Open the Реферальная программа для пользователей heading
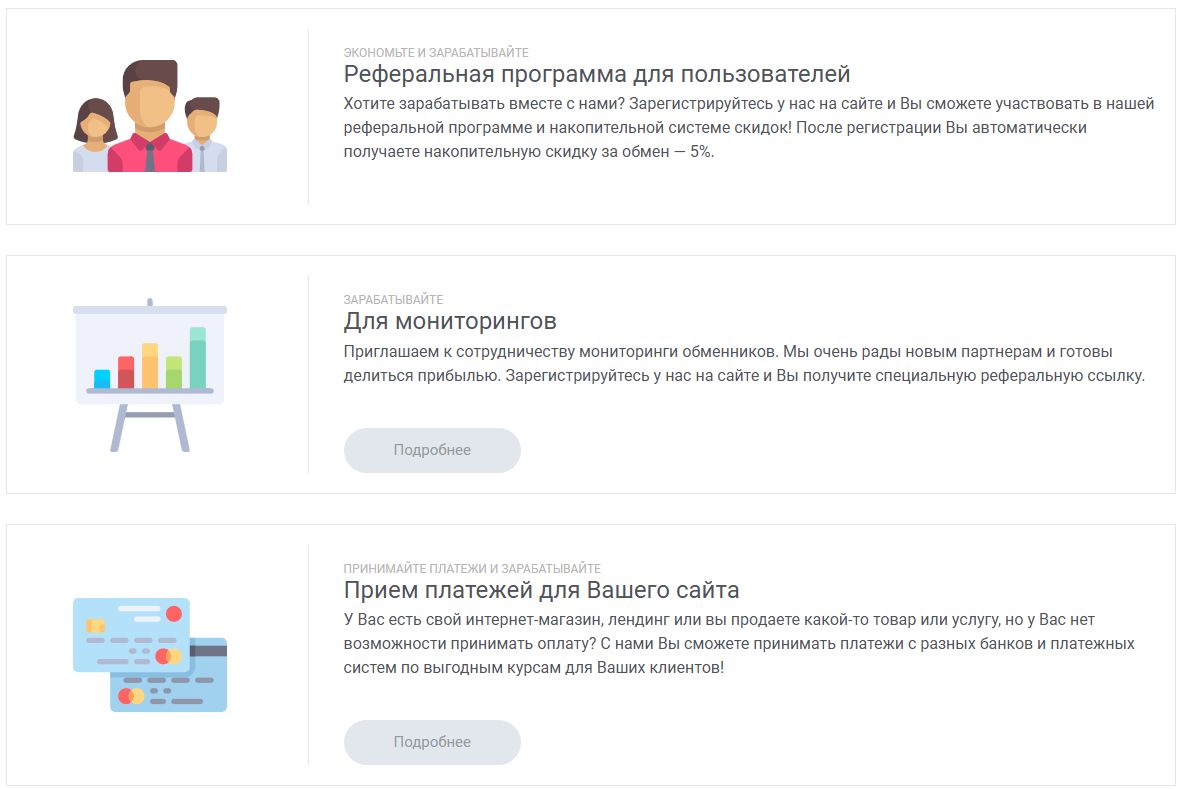1180x789 pixels. pos(596,74)
